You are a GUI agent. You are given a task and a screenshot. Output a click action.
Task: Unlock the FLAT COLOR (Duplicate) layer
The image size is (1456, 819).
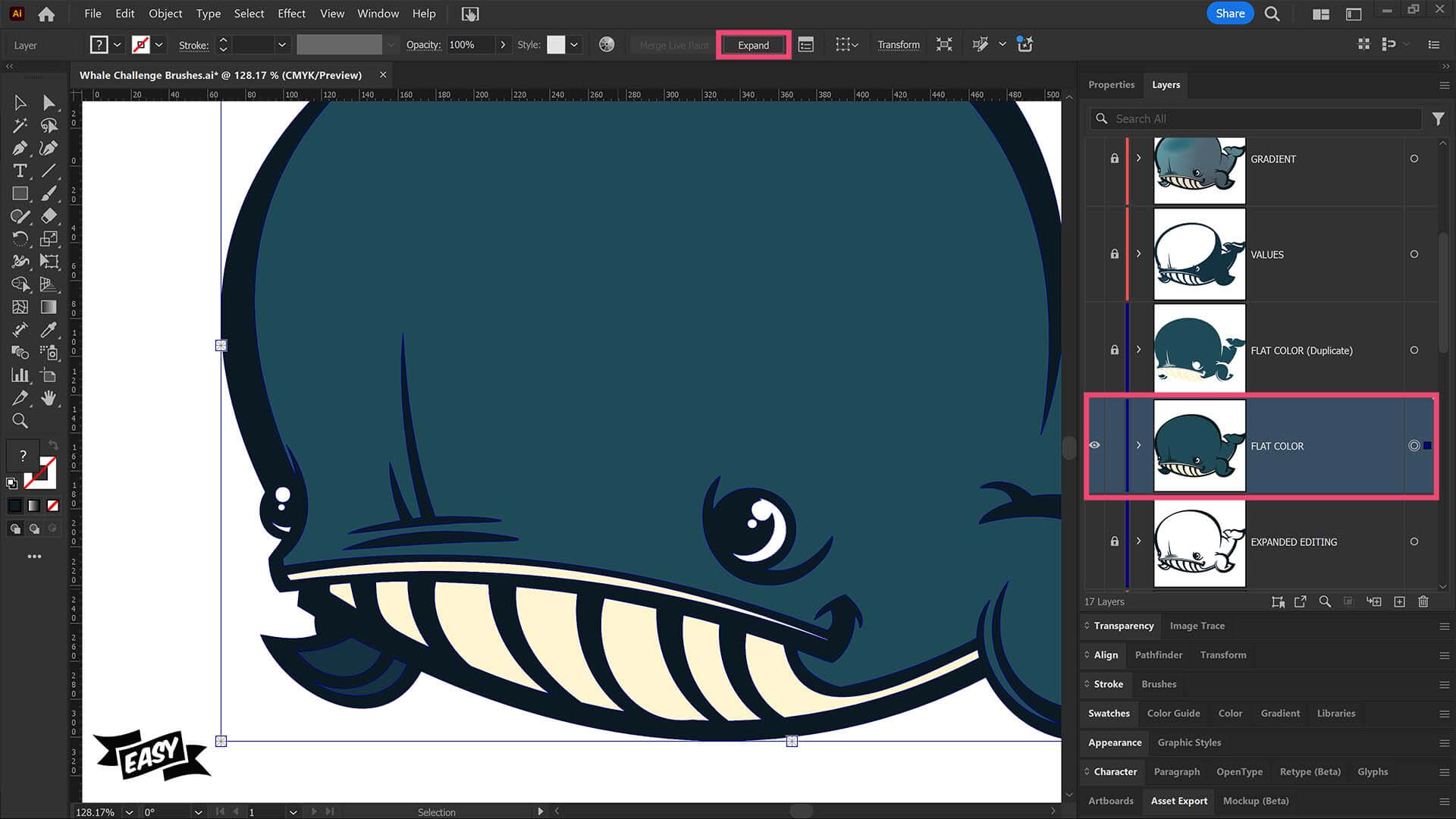tap(1114, 350)
